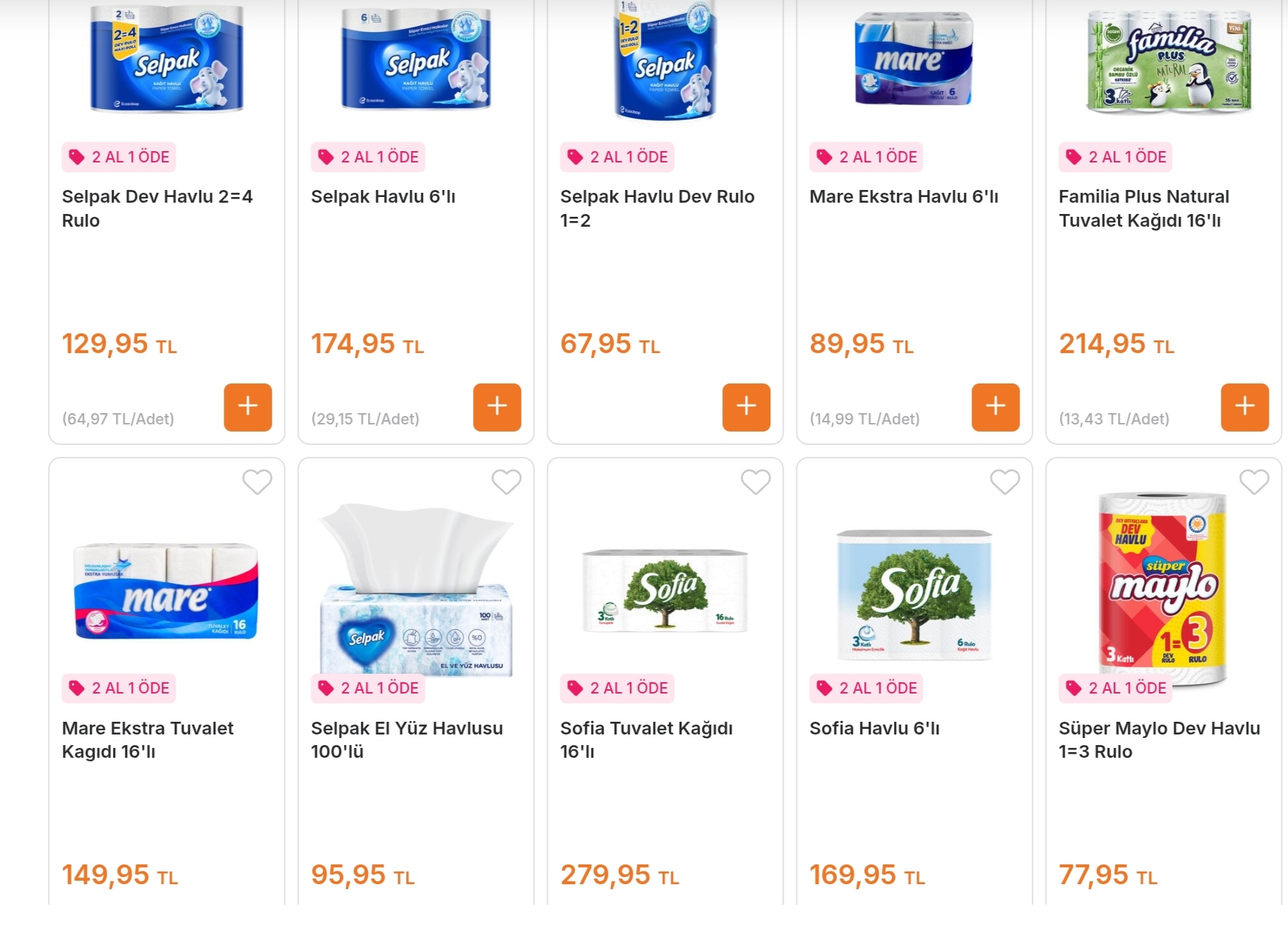Click the Familia Plus Natural package image

[x=1169, y=62]
